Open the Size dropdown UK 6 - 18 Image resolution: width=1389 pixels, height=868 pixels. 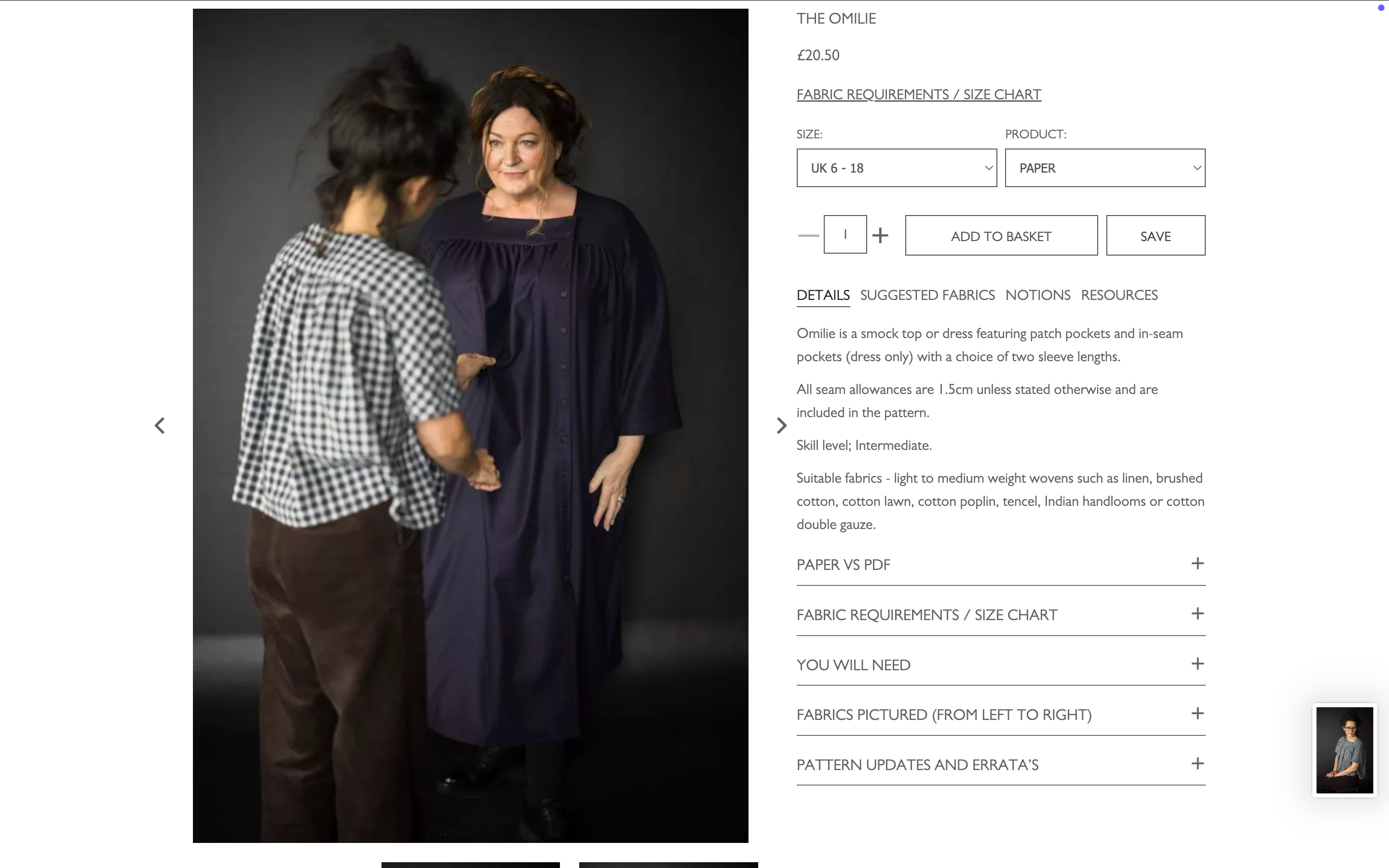(897, 168)
